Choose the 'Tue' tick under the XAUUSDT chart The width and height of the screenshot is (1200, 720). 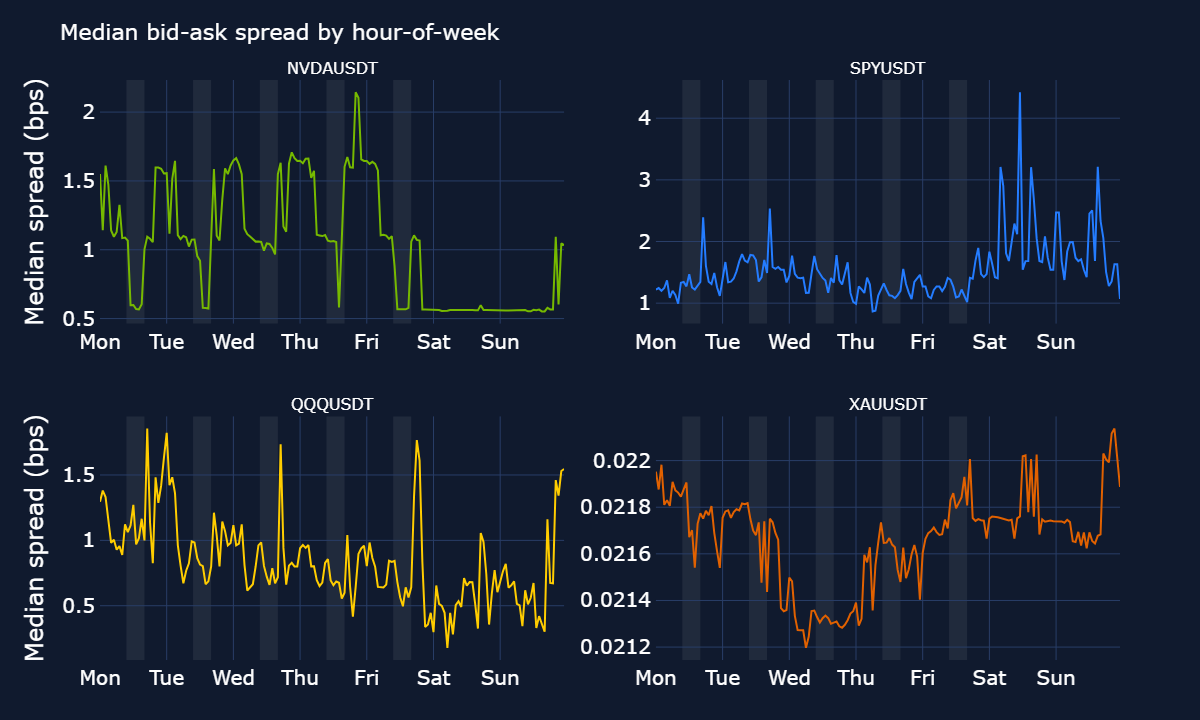(723, 678)
